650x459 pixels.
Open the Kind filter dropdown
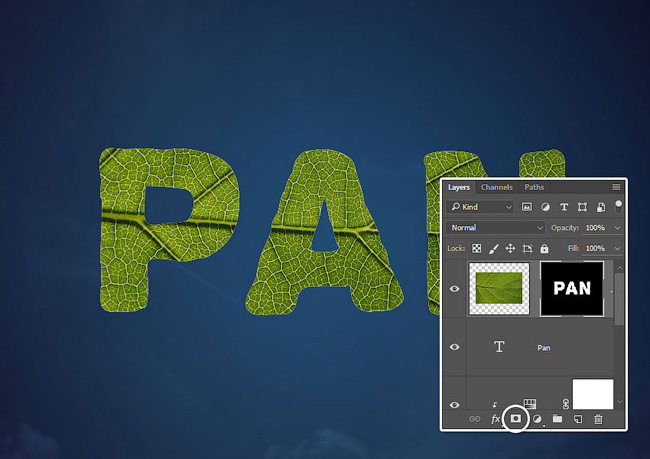point(480,207)
